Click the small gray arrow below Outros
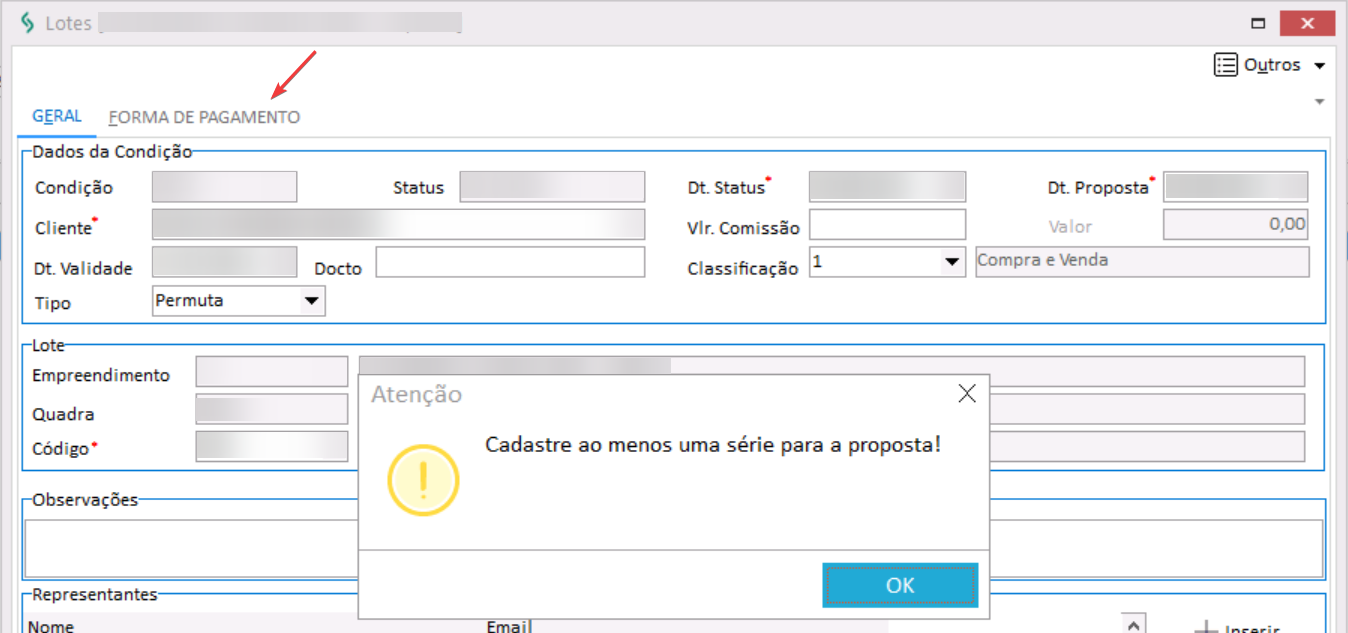The height and width of the screenshot is (633, 1348). click(1319, 102)
